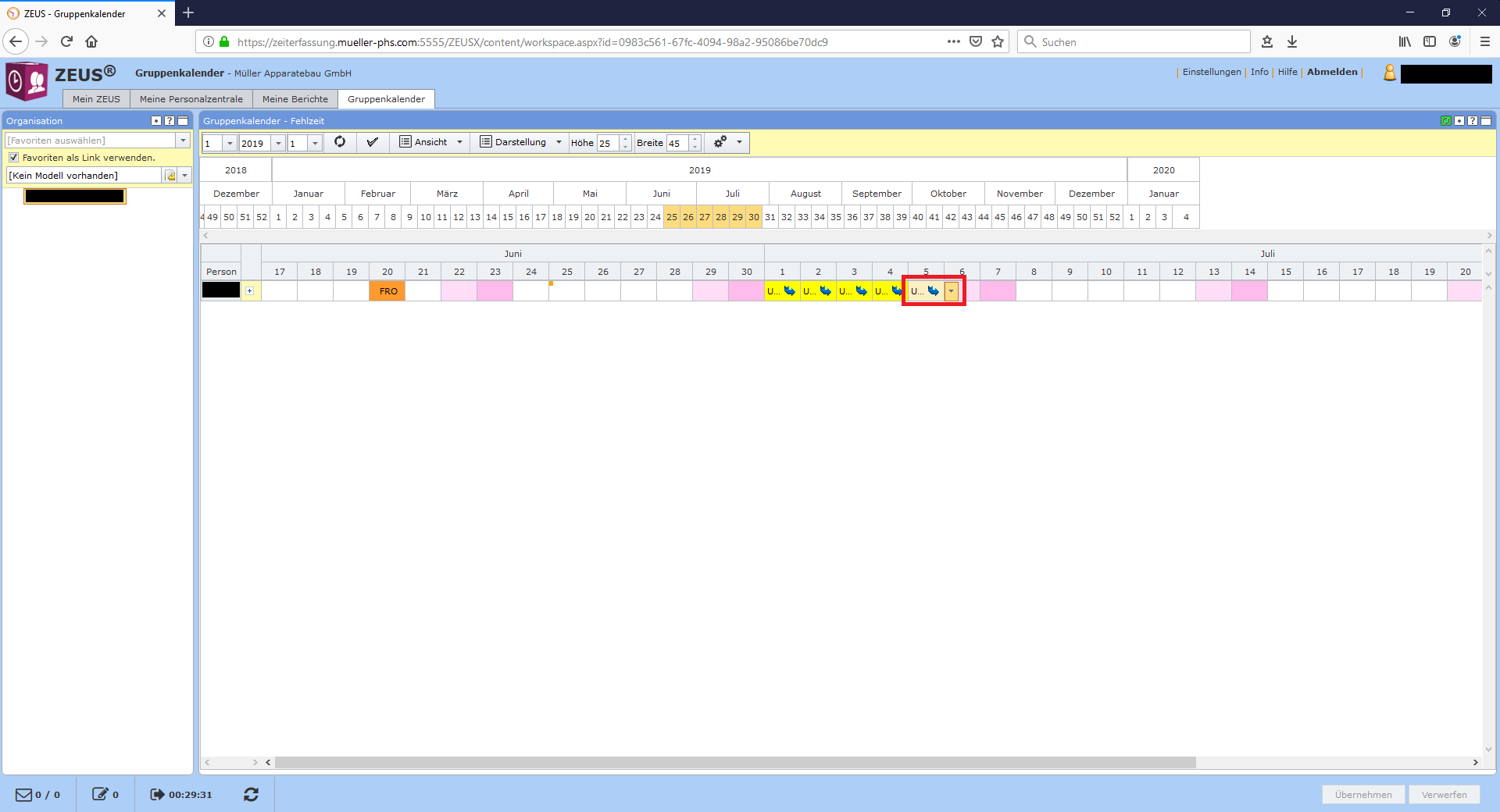Toggle 'Favoriten als Link verwenden' checkbox
1500x812 pixels.
[13, 158]
